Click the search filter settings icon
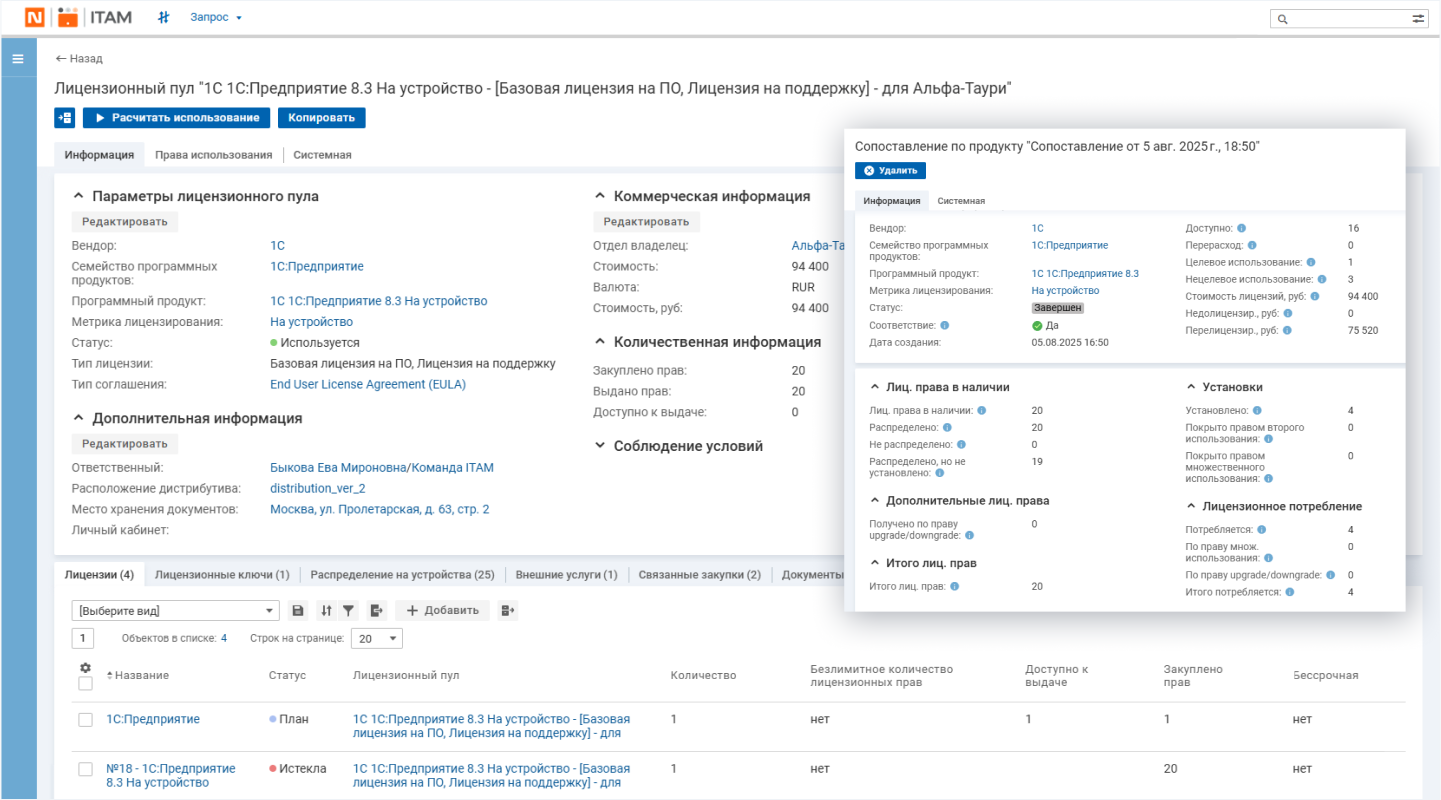This screenshot has height=800, width=1441. point(1418,18)
